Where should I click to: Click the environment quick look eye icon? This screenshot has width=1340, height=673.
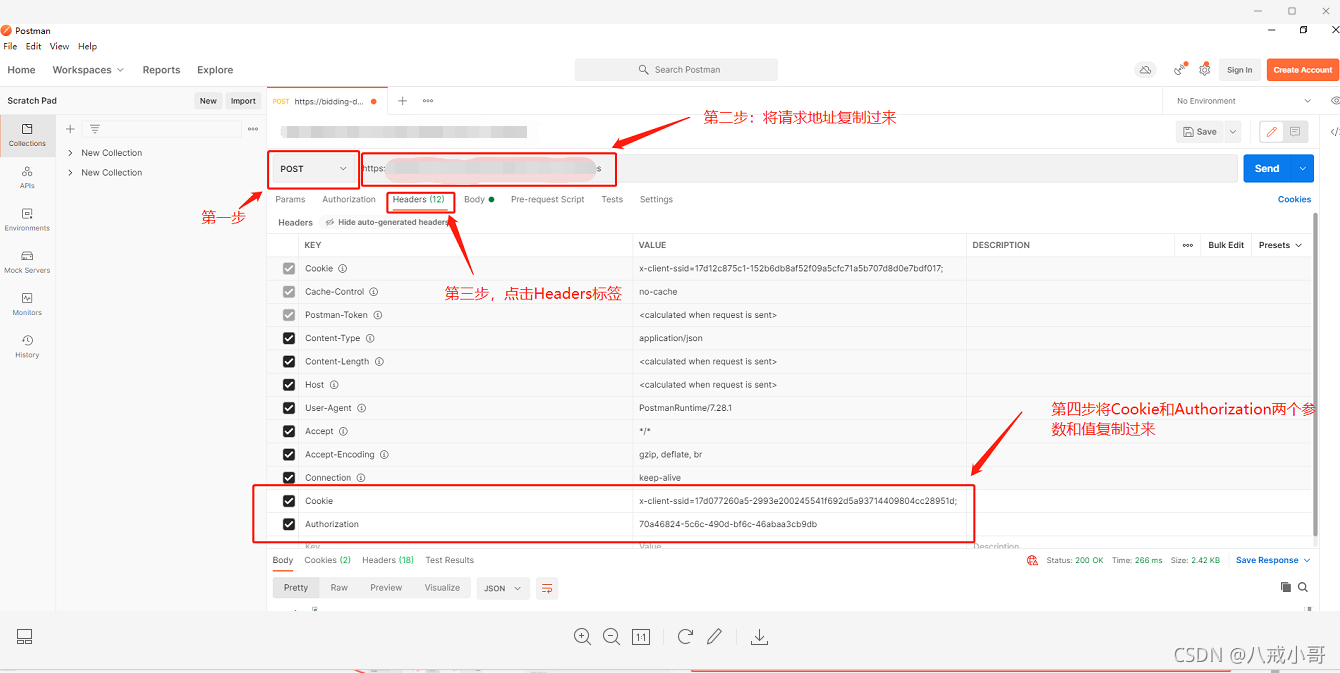click(1335, 101)
